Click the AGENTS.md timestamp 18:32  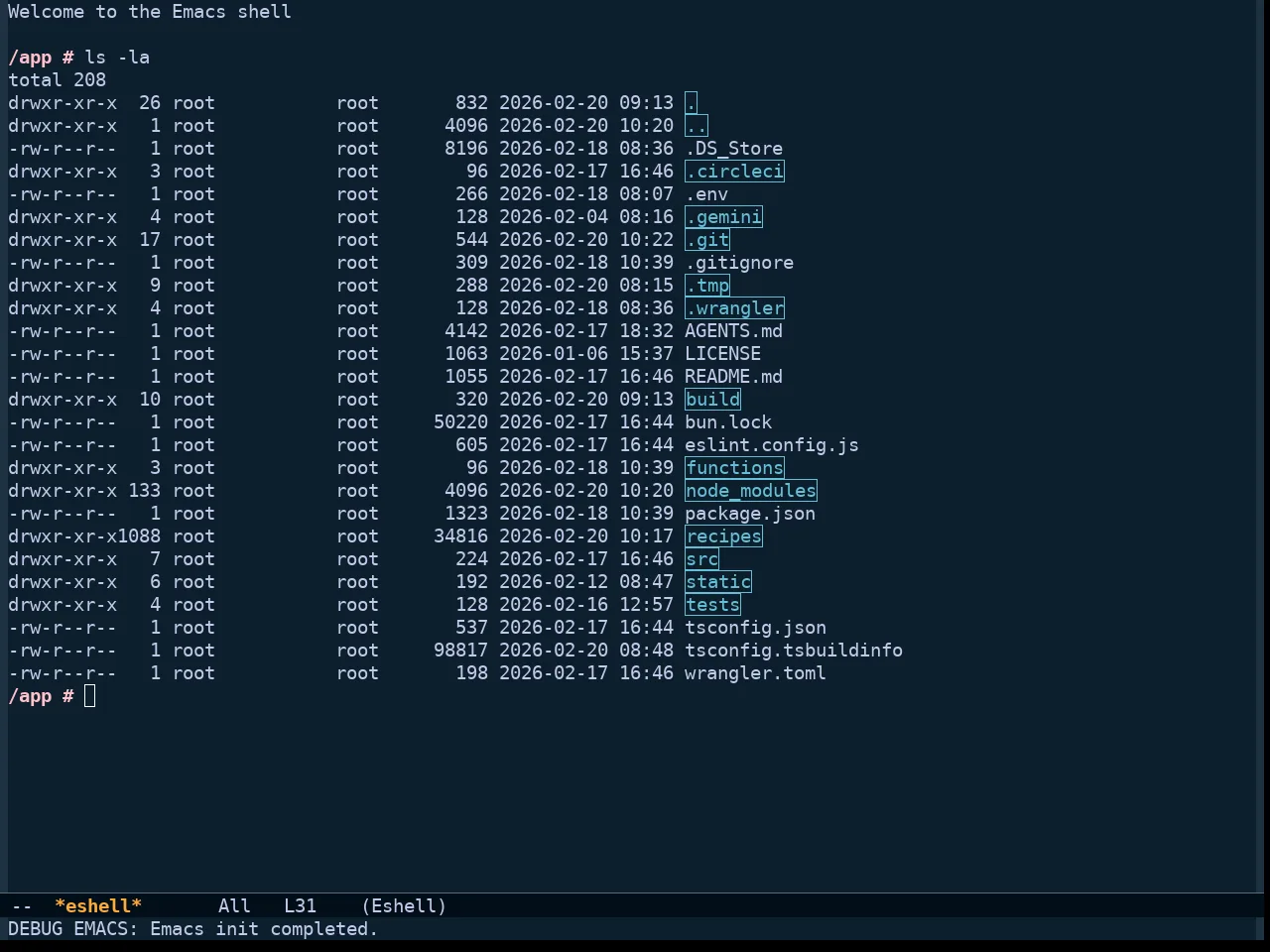coord(646,331)
